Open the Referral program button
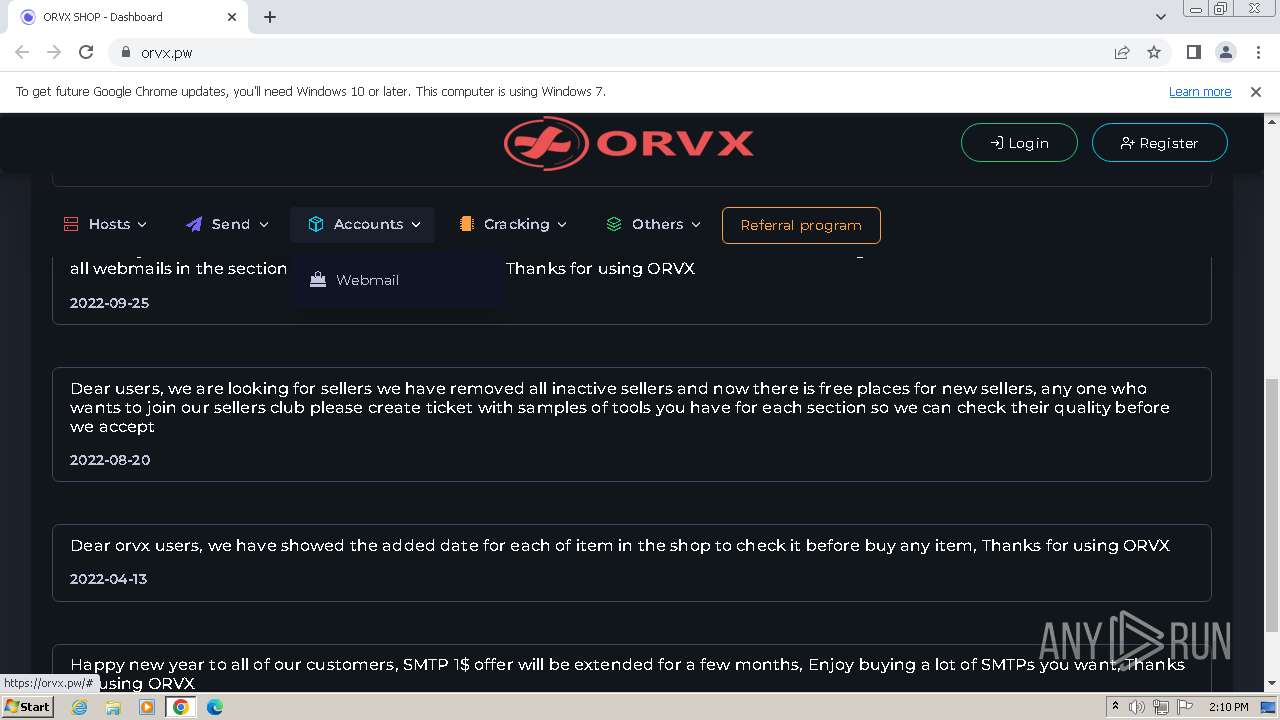 [x=801, y=225]
